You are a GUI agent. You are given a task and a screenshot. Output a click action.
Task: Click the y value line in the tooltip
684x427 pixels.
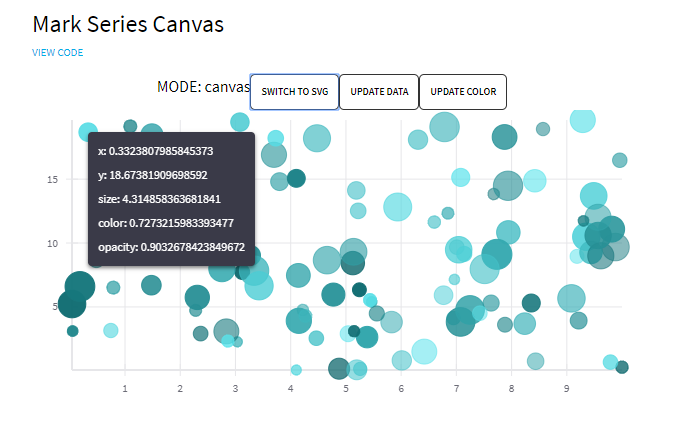[x=155, y=175]
